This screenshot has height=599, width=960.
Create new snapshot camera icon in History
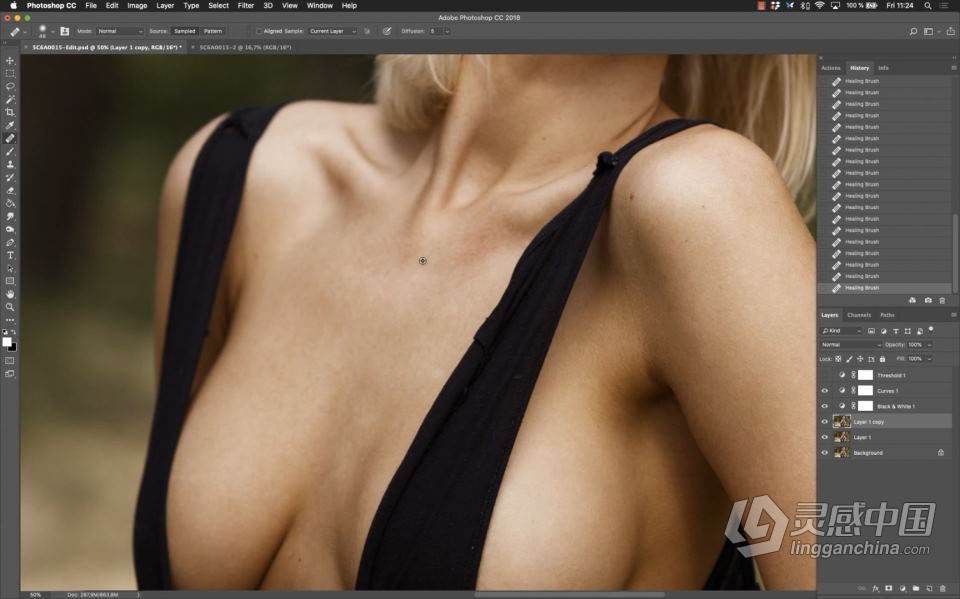[928, 300]
